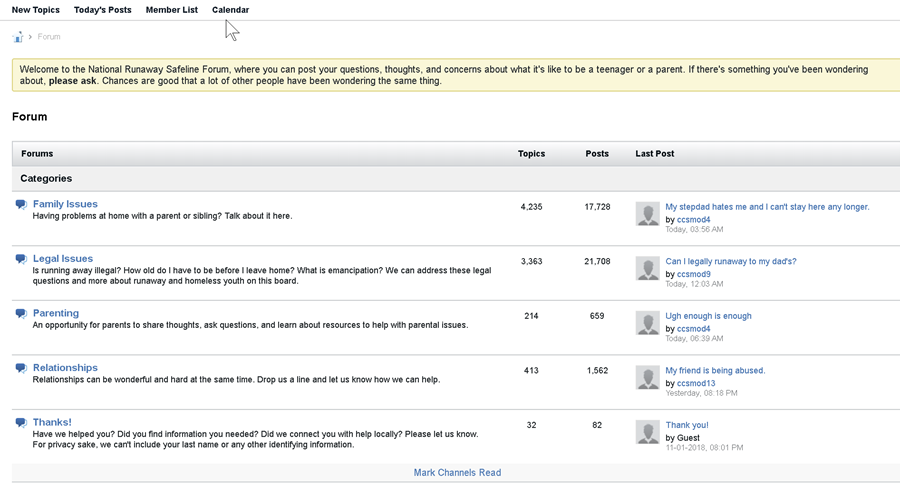This screenshot has height=483, width=900.
Task: Open "My friend is being abused." thread
Action: [715, 371]
